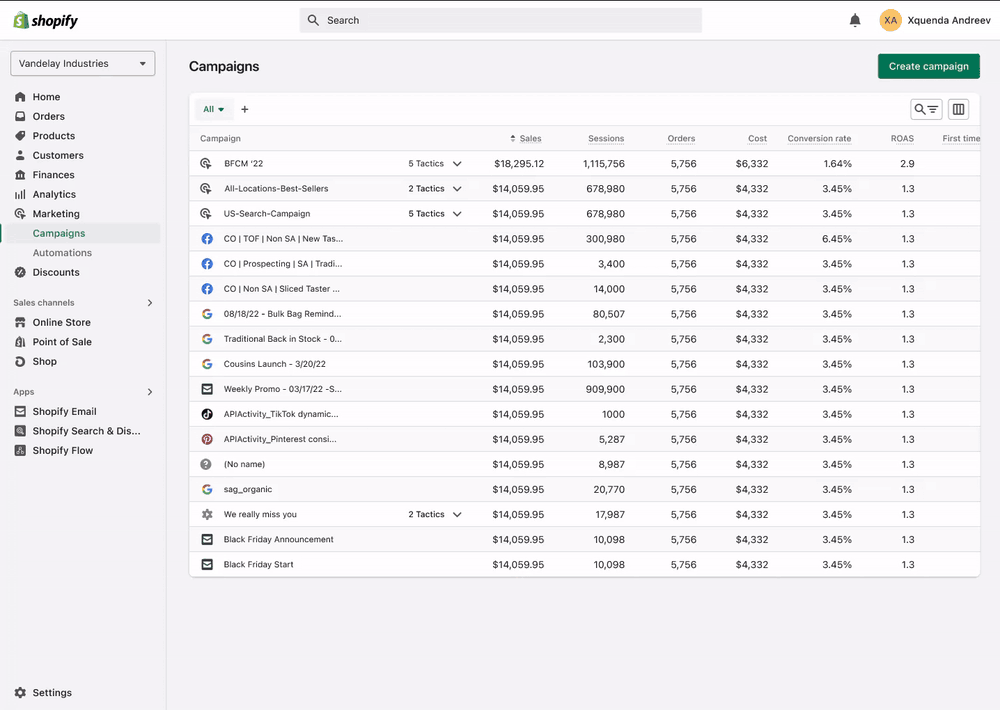Click the Settings gear icon

20,693
